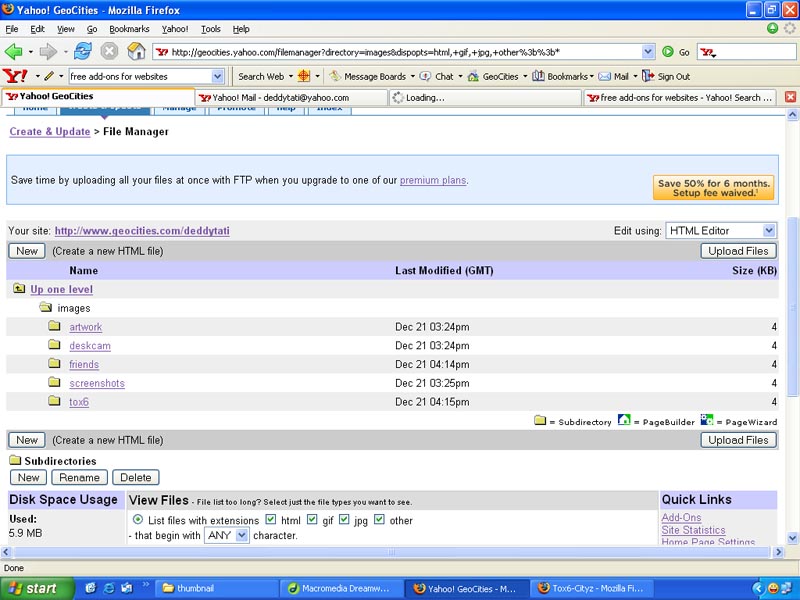This screenshot has width=800, height=600.
Task: Open the Tools menu
Action: tap(210, 29)
